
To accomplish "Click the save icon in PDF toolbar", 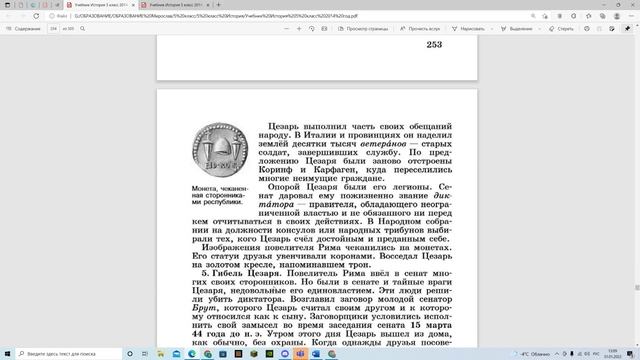I will (599, 29).
